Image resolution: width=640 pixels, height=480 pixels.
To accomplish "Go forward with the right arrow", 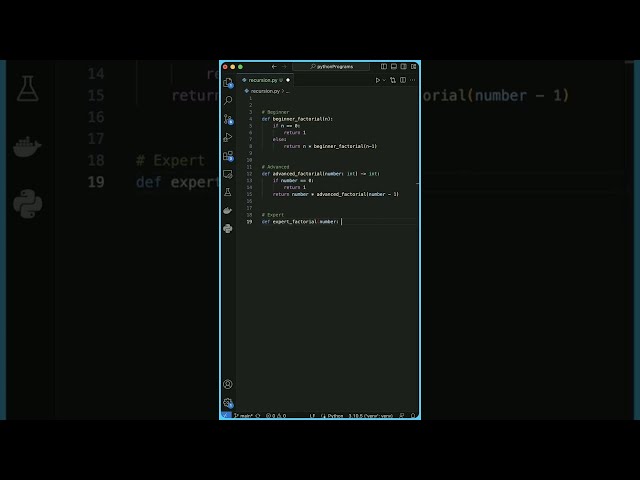I will tap(284, 67).
